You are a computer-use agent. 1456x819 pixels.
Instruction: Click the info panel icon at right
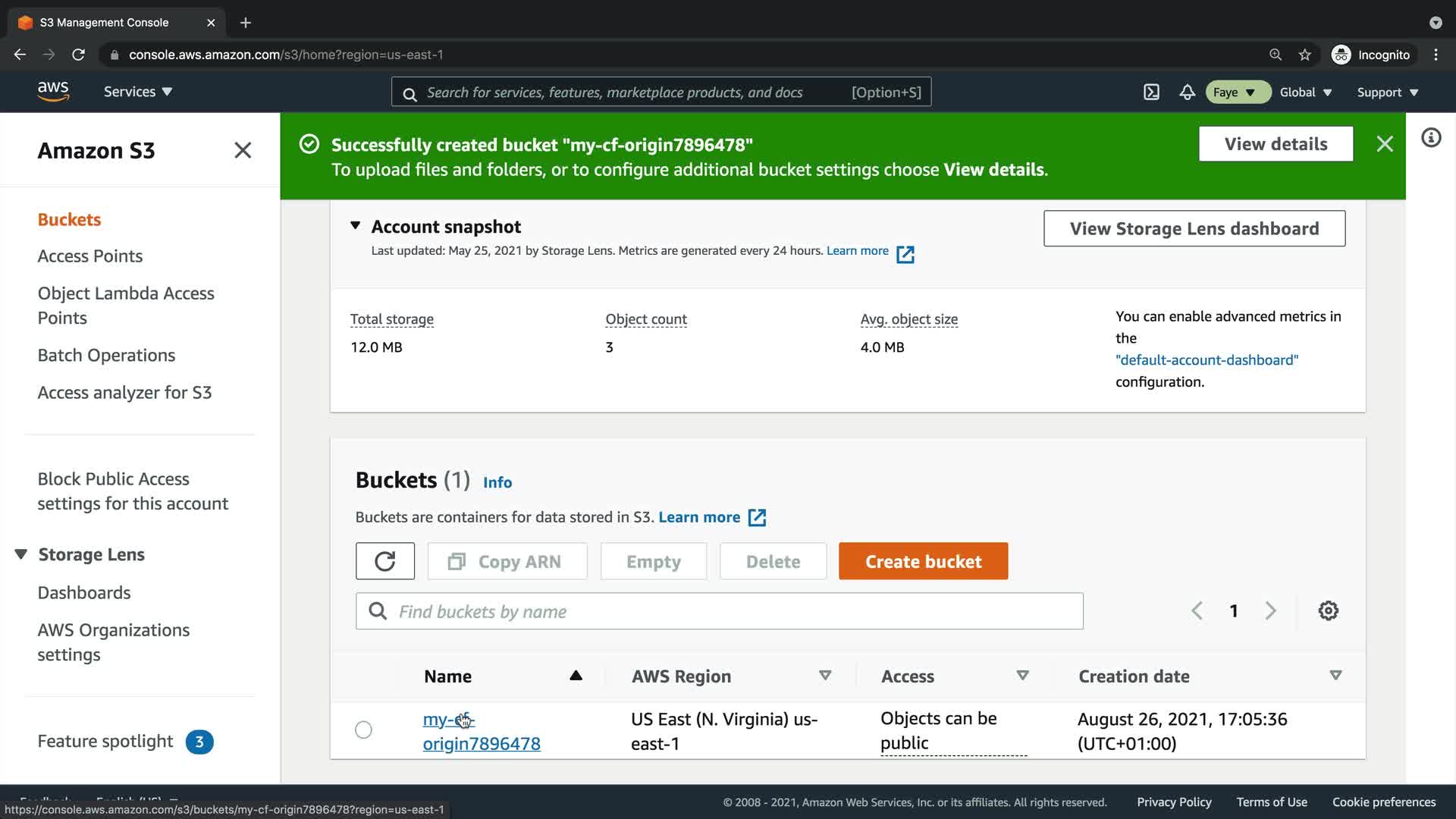pos(1430,138)
